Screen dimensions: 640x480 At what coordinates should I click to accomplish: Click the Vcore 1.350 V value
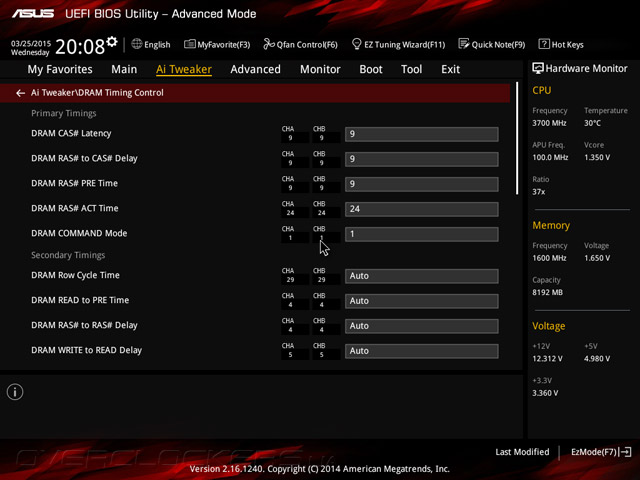click(x=597, y=157)
